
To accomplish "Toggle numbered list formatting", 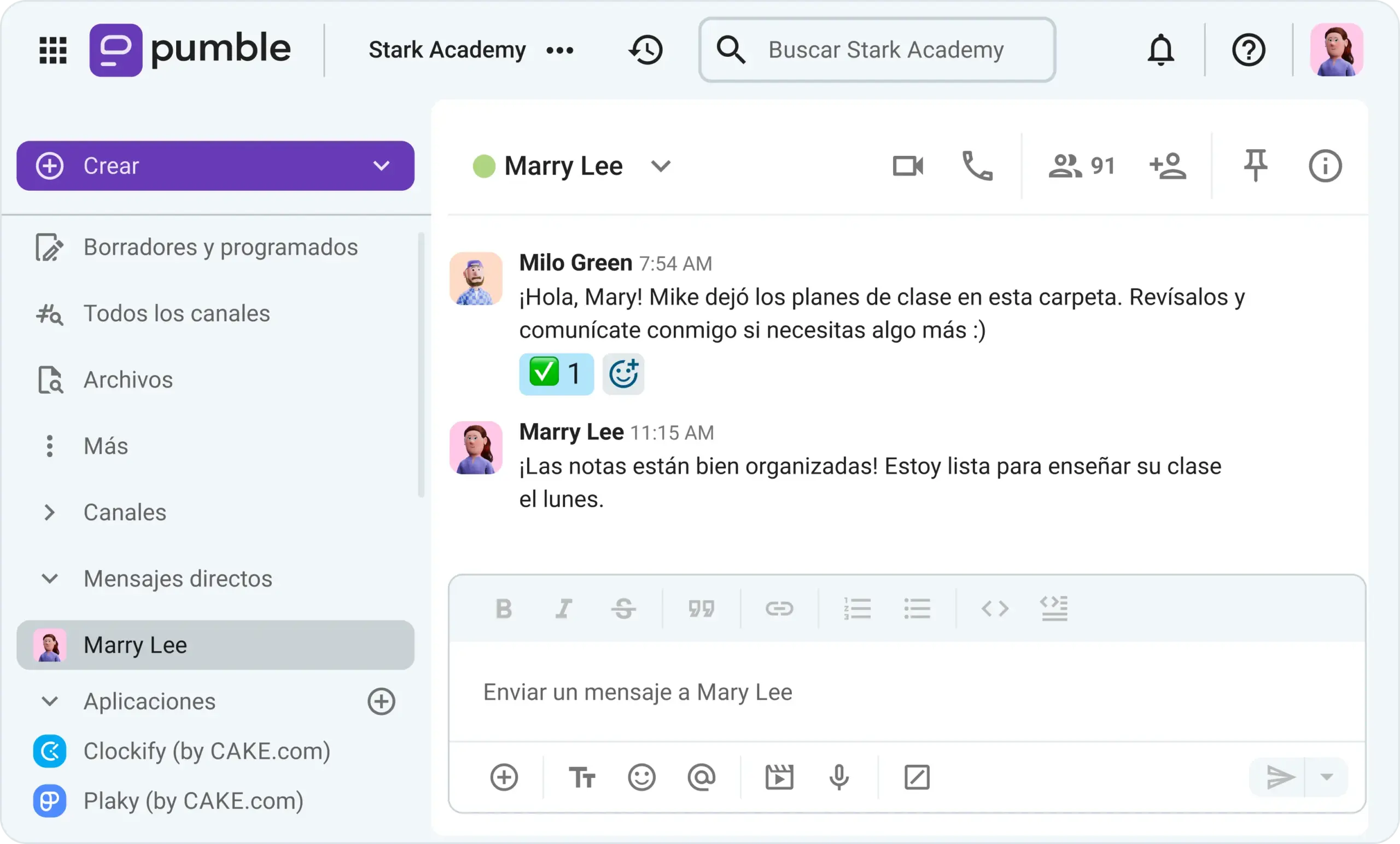I will pos(857,609).
